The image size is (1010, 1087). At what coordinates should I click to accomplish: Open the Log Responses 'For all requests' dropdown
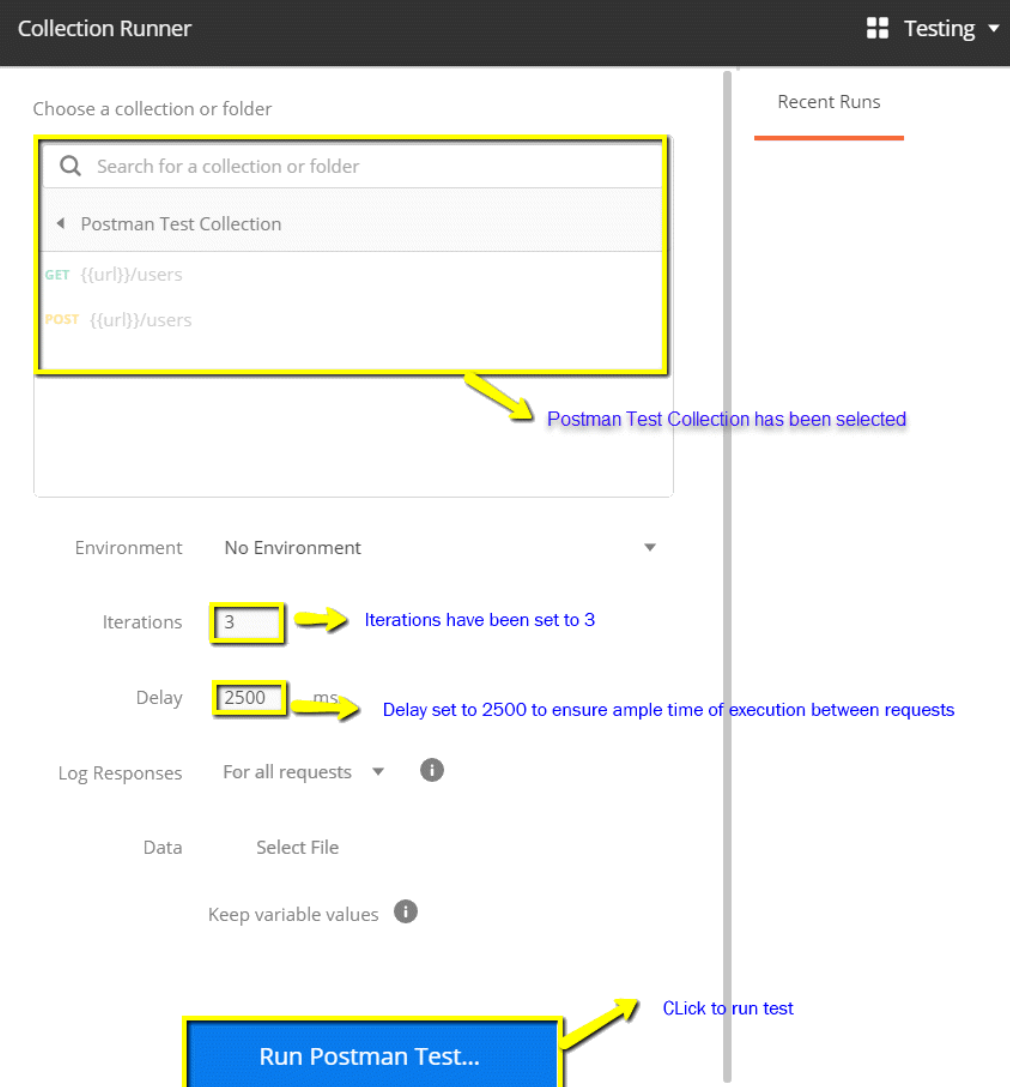[304, 772]
